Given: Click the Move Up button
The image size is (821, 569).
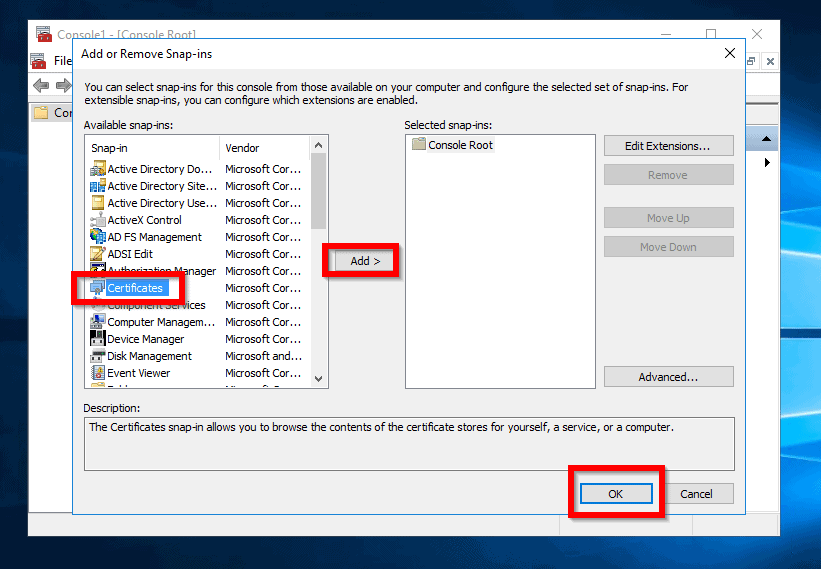Looking at the screenshot, I should pyautogui.click(x=668, y=218).
